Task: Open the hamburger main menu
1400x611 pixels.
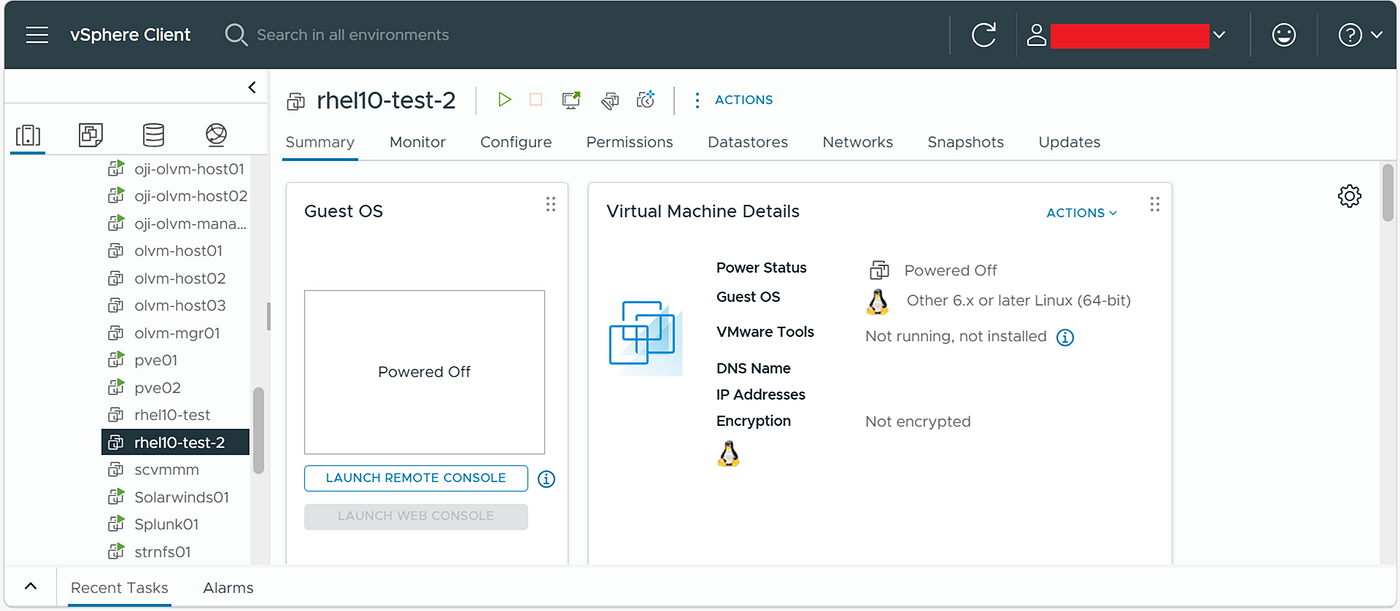Action: [37, 35]
